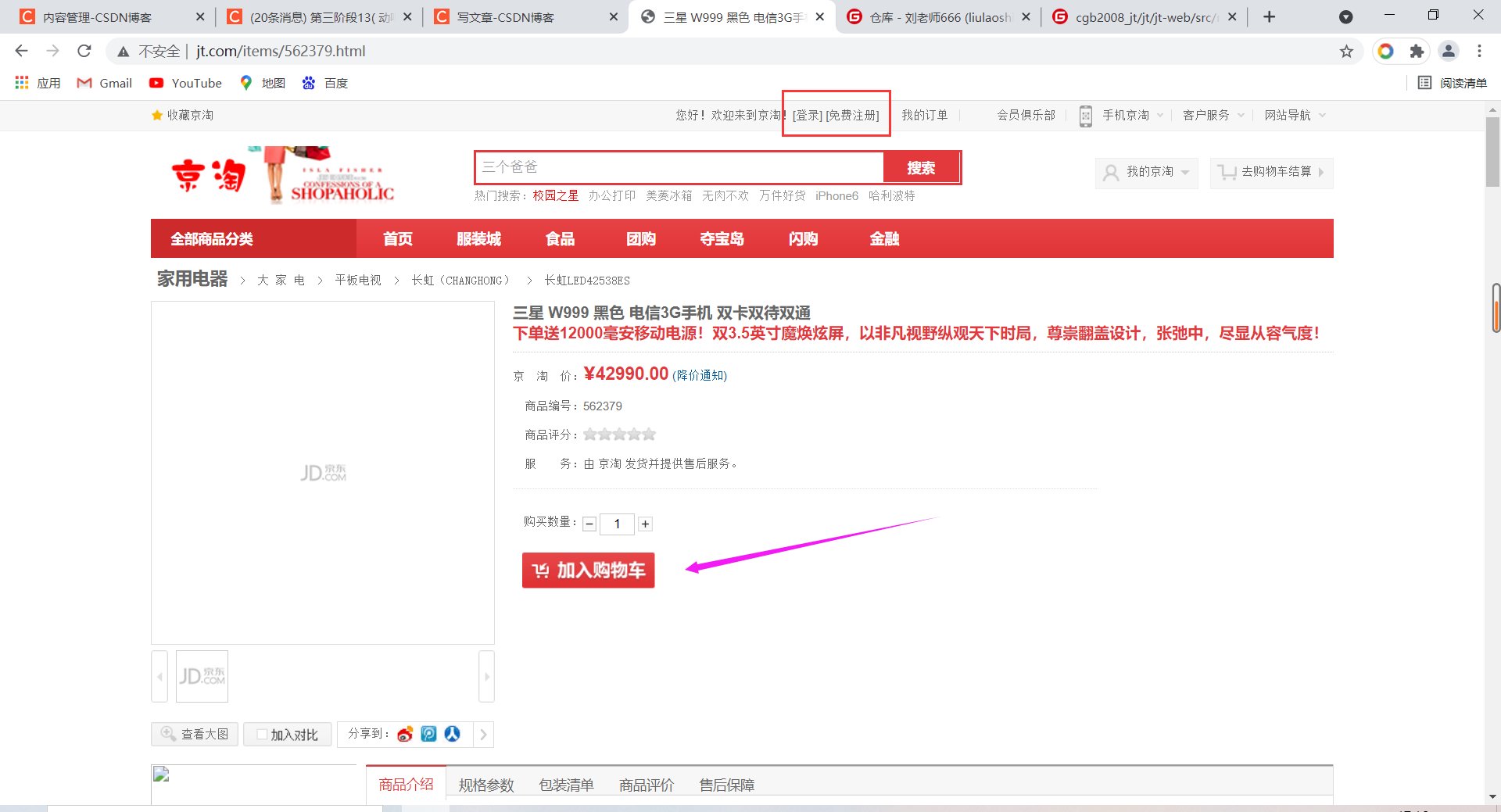Click the 登录 login link

coord(808,115)
